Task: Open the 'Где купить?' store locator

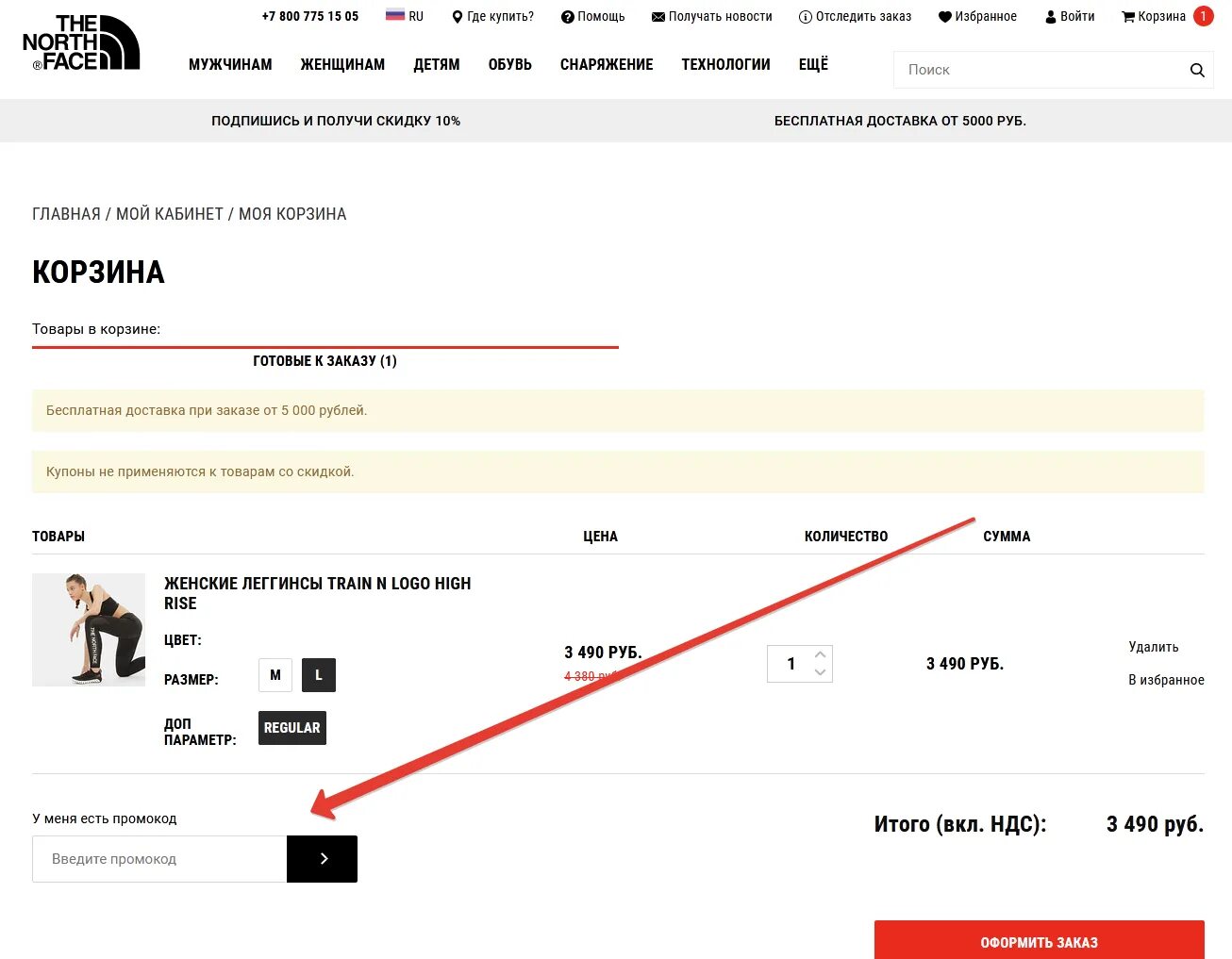Action: [x=492, y=16]
